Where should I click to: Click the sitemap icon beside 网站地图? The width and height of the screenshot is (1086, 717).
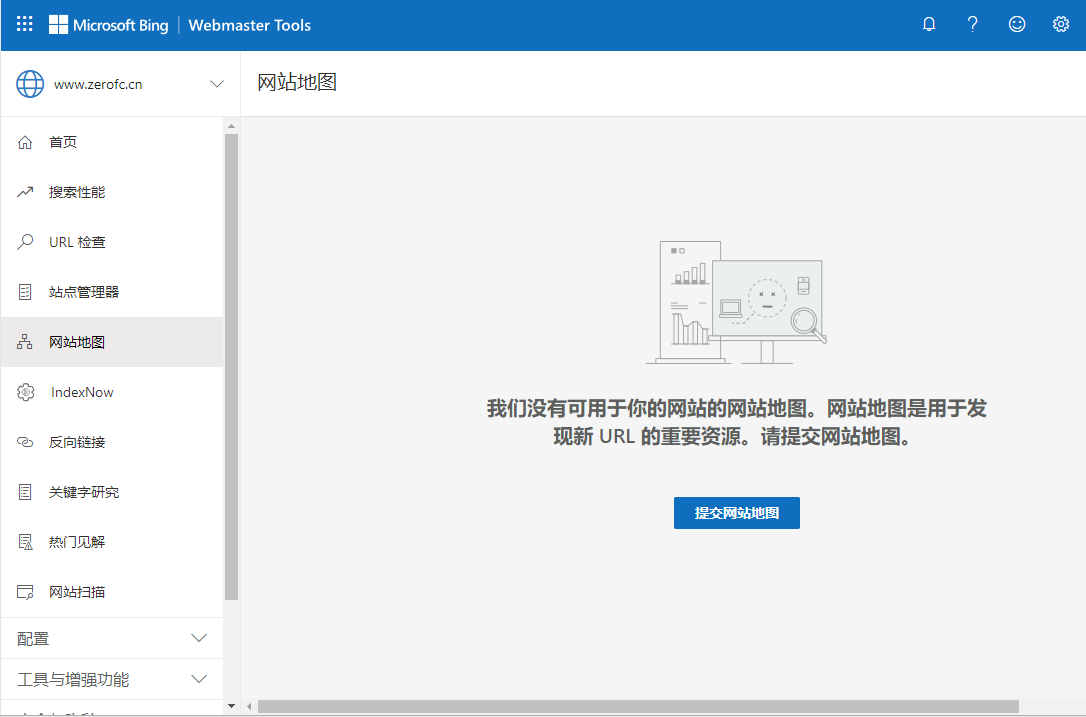(x=25, y=342)
